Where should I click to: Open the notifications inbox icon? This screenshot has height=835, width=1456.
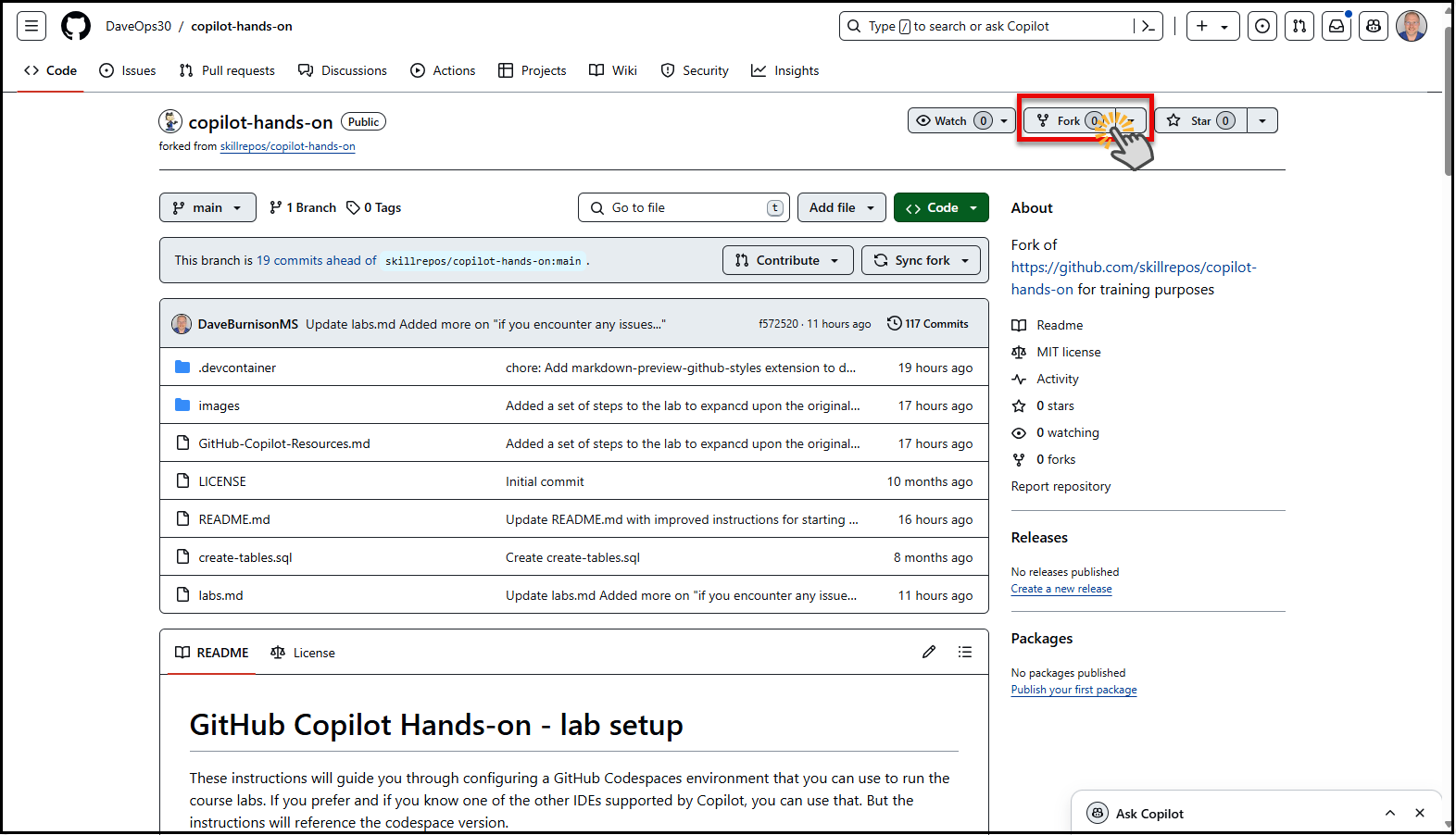coord(1337,26)
